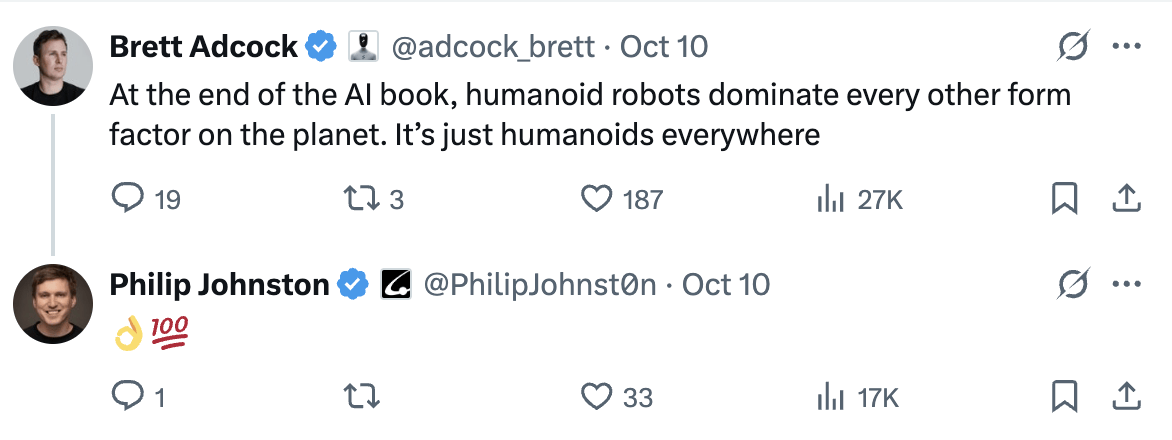Bookmark Brett Adcock's tweet
The image size is (1172, 440).
1065,199
